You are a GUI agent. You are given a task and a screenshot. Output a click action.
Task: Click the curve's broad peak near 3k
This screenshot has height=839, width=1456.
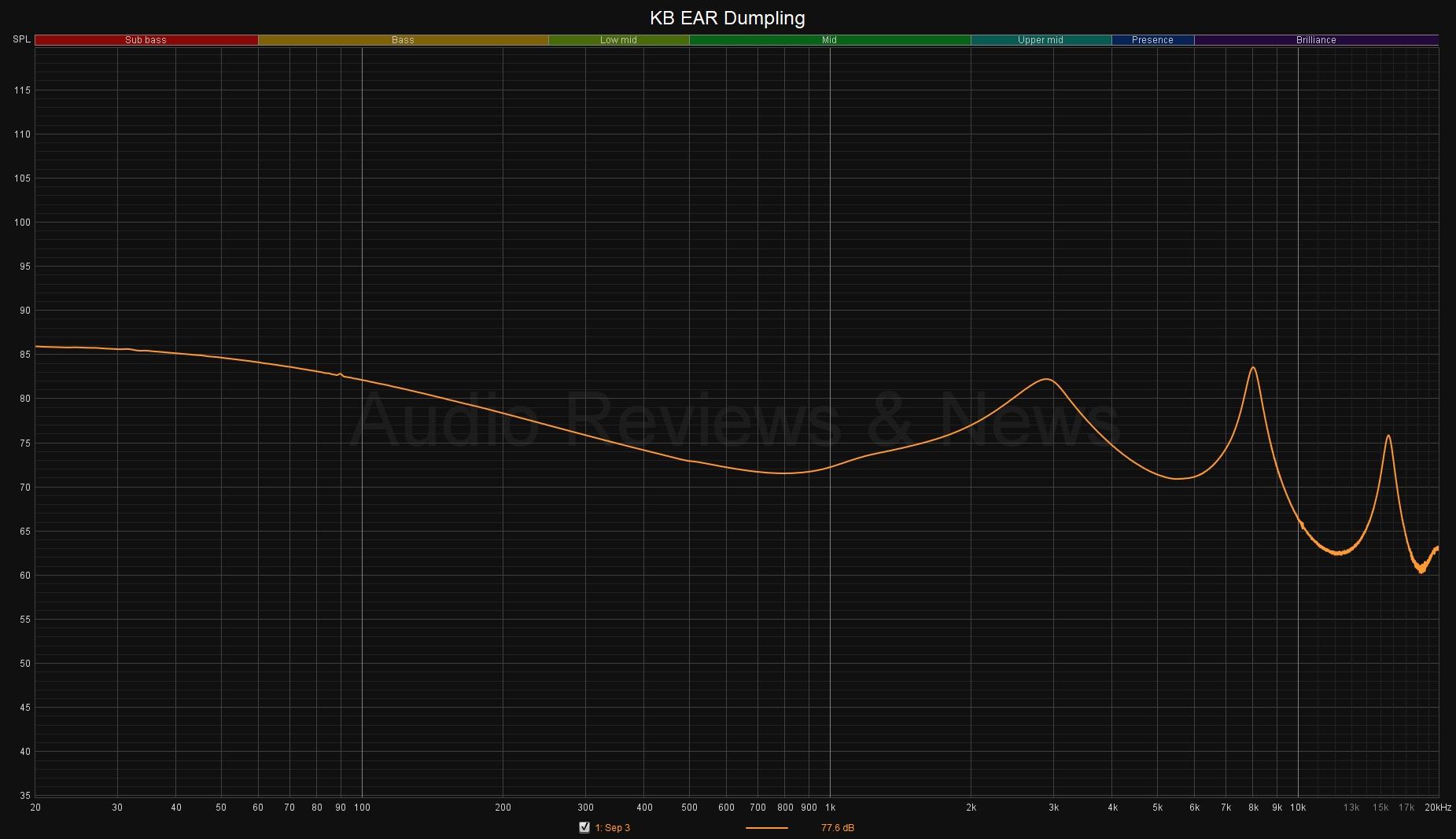click(x=1047, y=379)
